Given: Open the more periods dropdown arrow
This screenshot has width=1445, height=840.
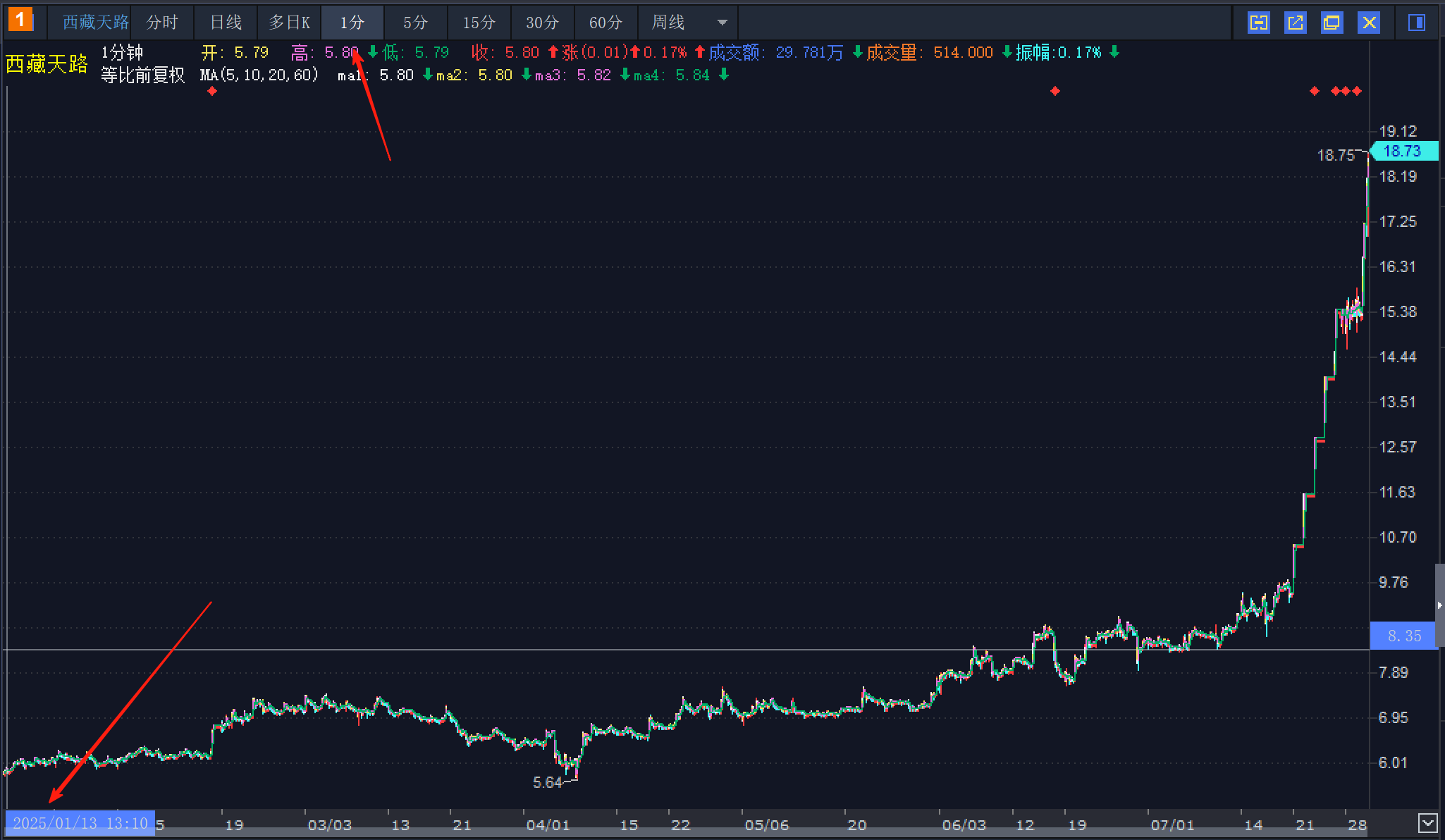Looking at the screenshot, I should click(722, 23).
